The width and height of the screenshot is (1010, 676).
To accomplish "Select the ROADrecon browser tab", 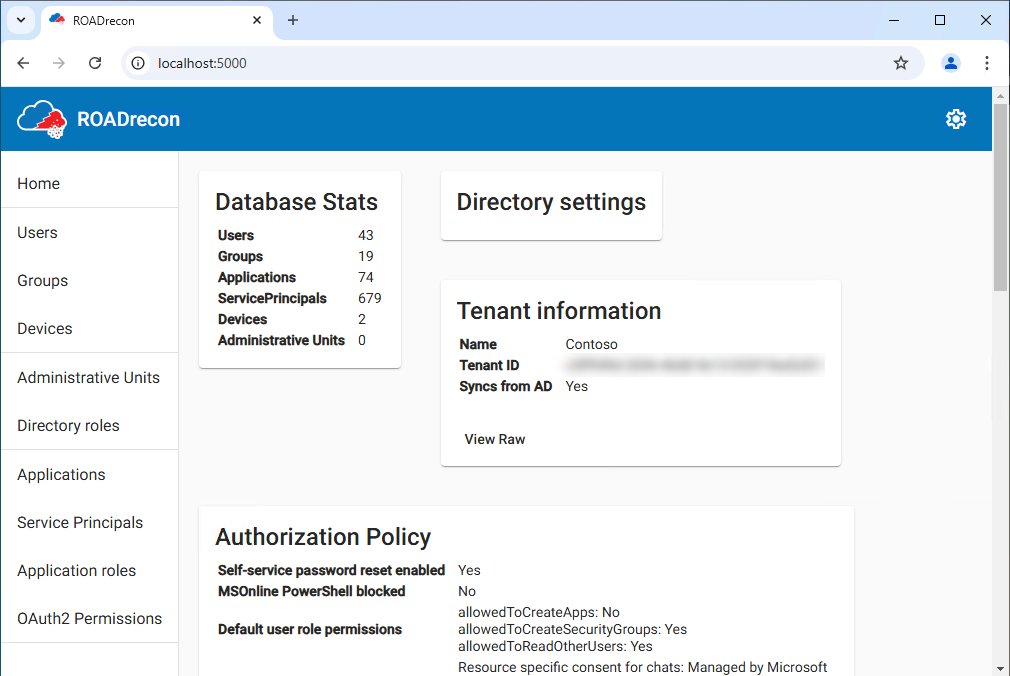I will click(157, 20).
